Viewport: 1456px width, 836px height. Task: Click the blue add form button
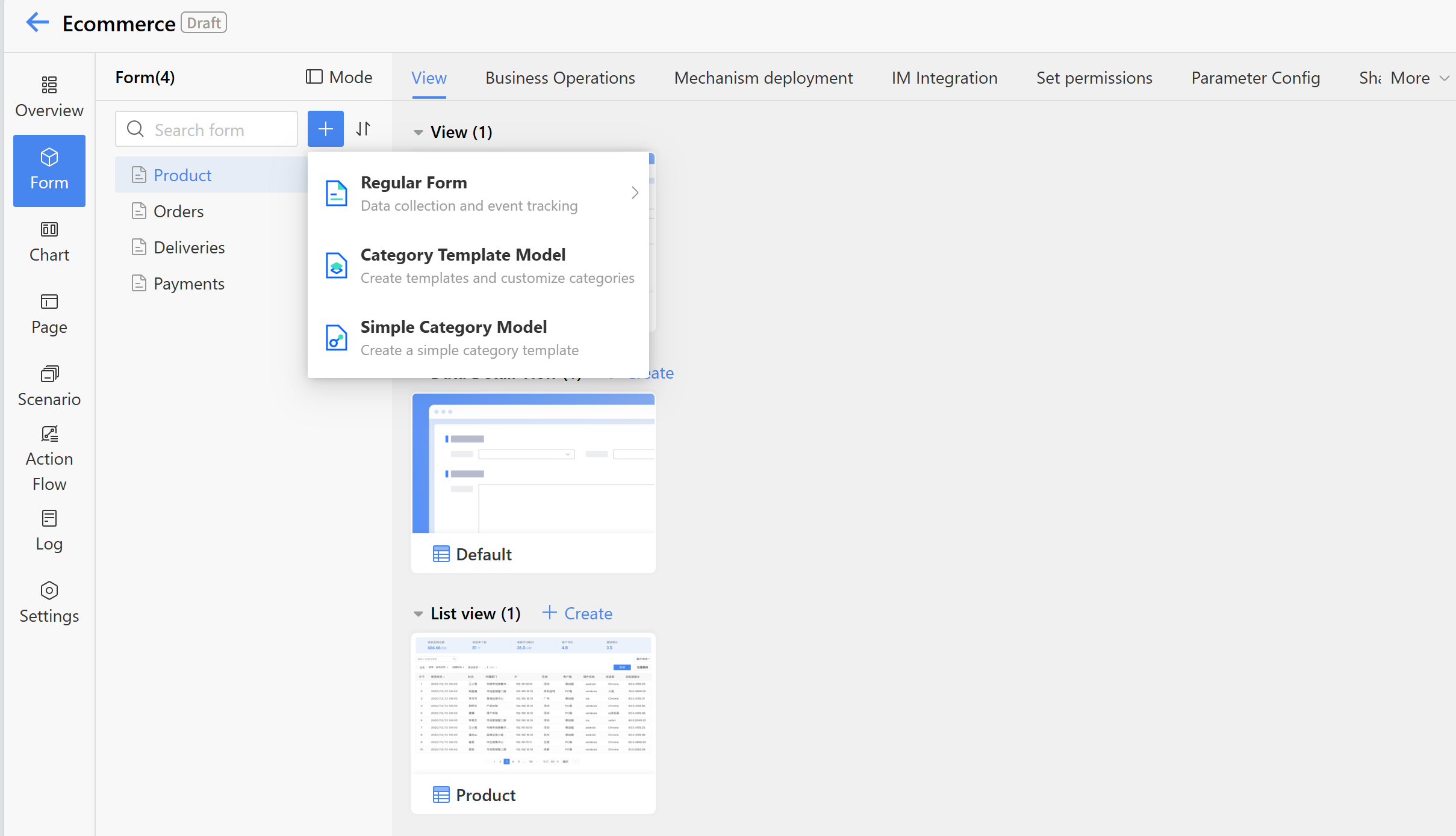(325, 129)
